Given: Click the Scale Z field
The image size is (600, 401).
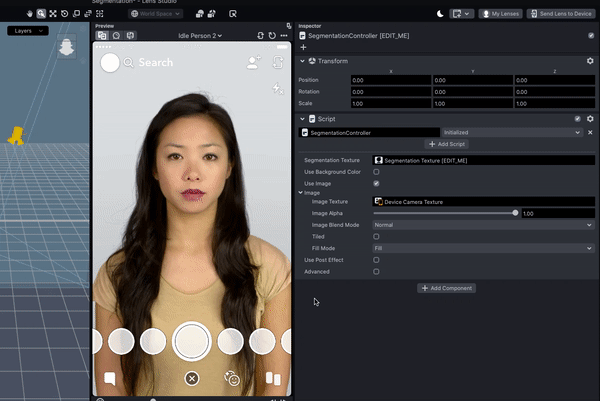Looking at the screenshot, I should (x=554, y=103).
